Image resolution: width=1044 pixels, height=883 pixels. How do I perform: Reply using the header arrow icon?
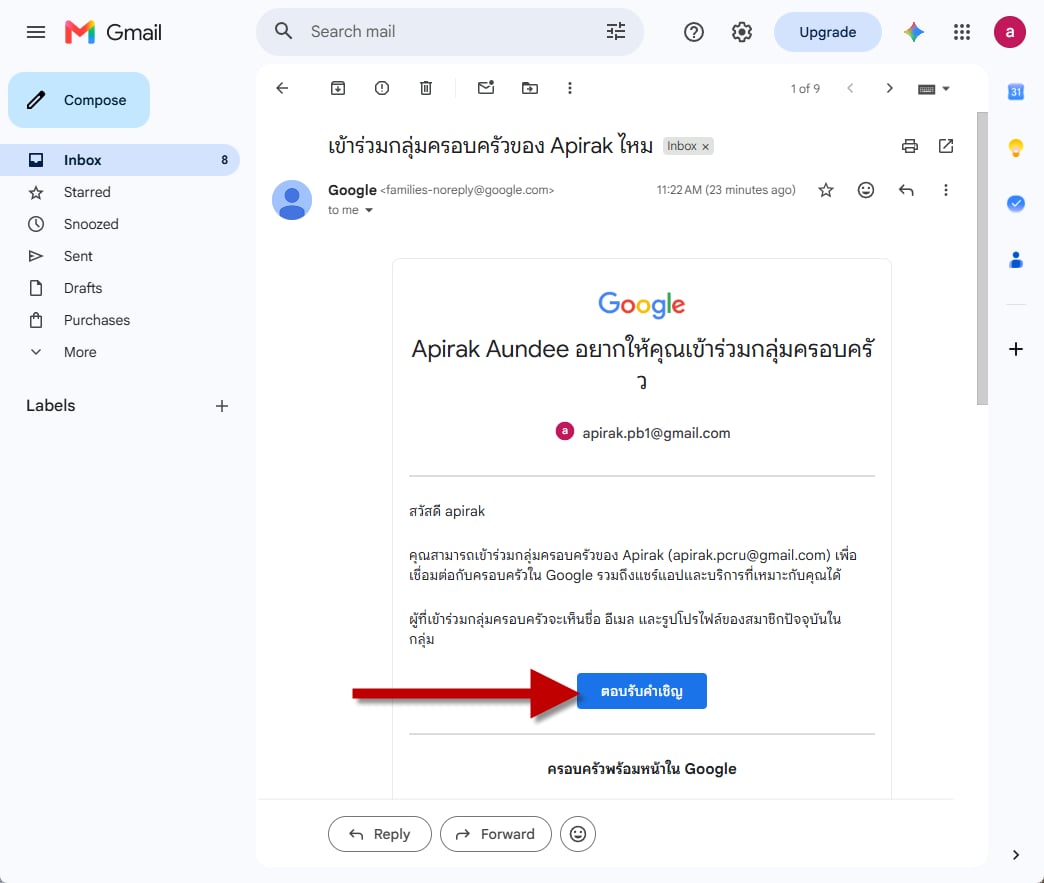pos(906,190)
